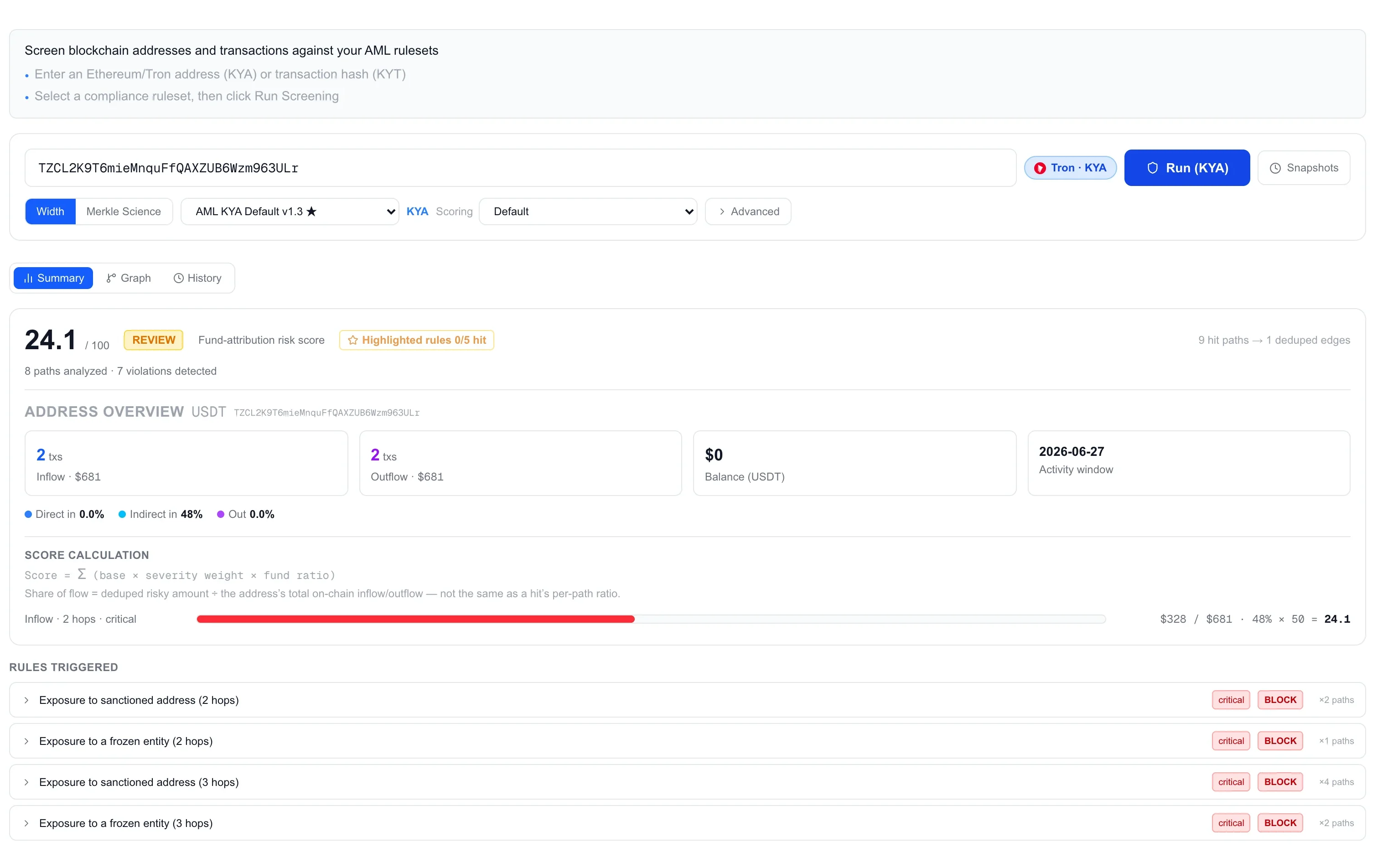This screenshot has height=868, width=1388.
Task: Click the Inflow $681 card
Action: [x=186, y=463]
